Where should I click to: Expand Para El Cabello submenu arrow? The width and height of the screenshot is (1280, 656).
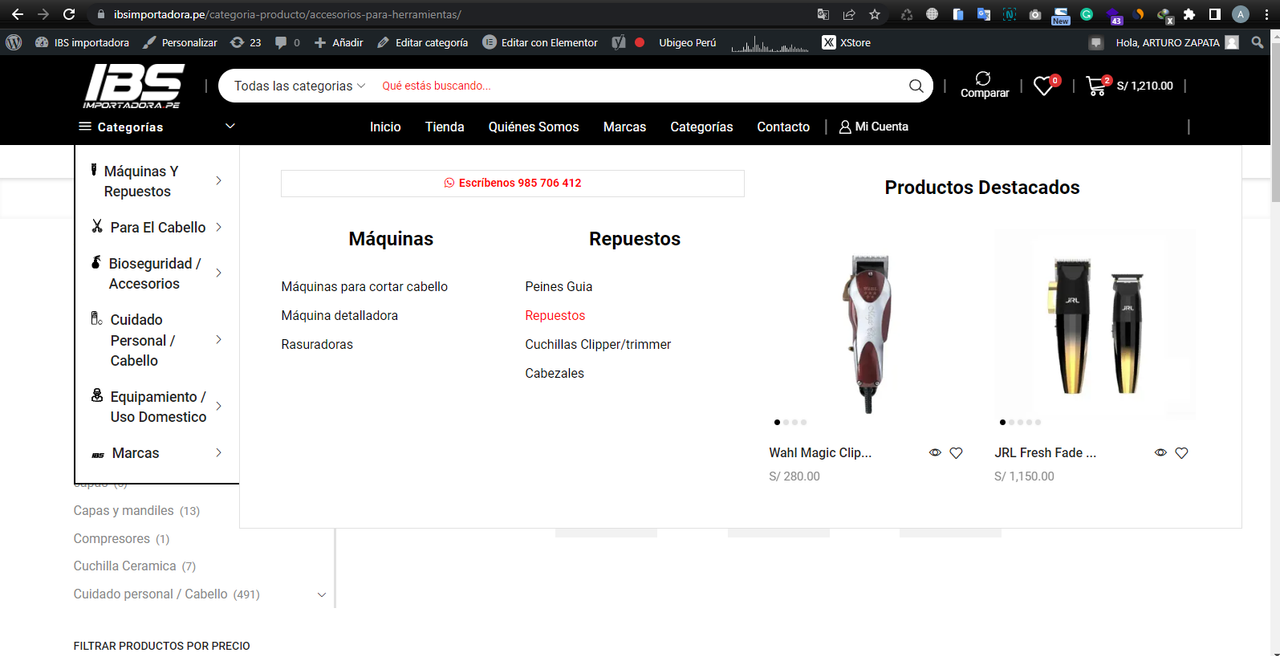coord(219,227)
